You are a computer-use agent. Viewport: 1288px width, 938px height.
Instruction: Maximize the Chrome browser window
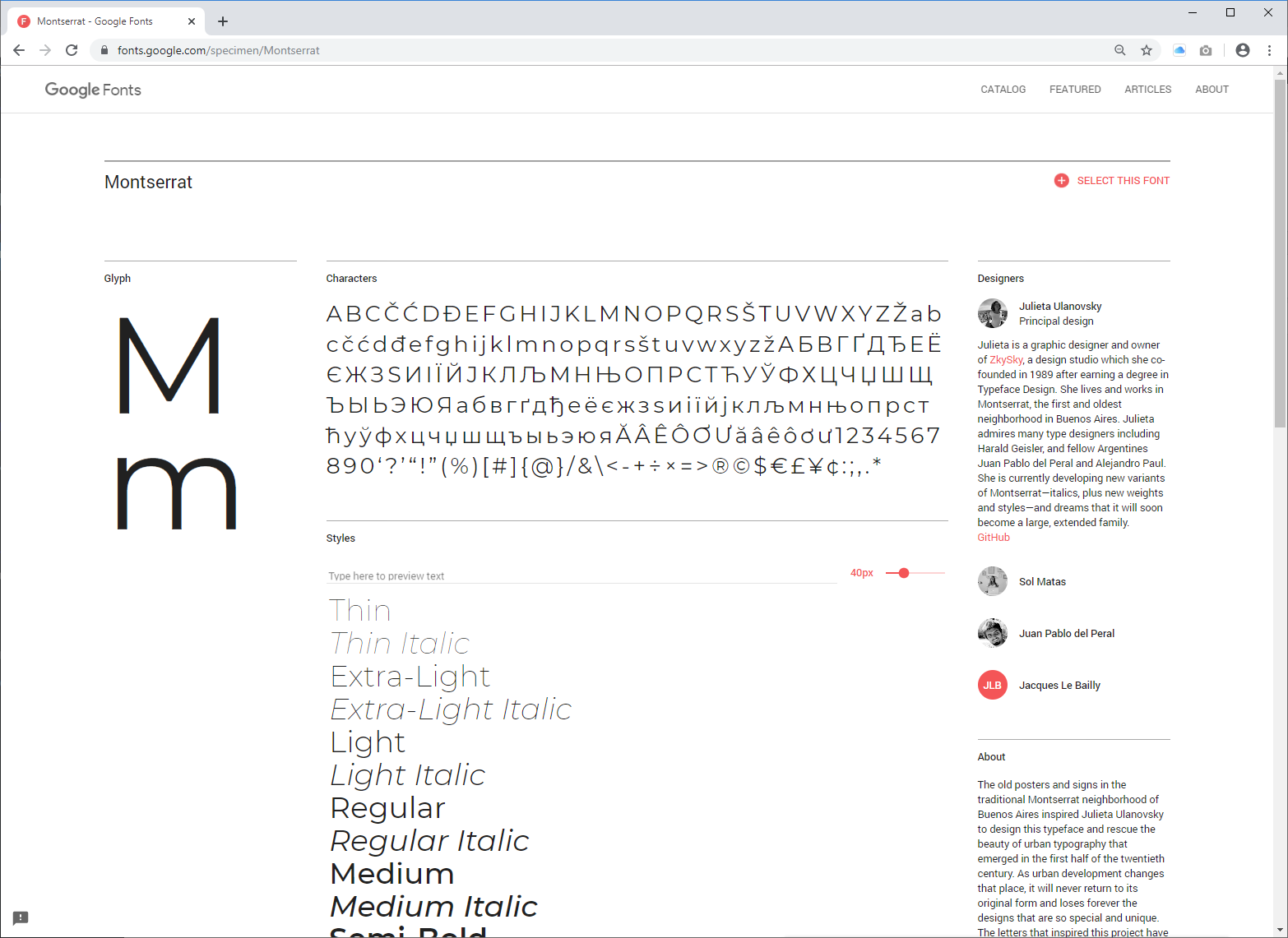(x=1230, y=12)
